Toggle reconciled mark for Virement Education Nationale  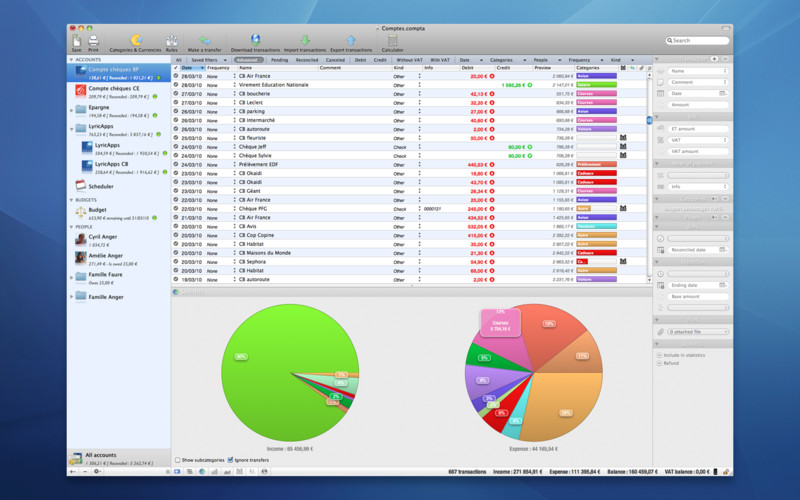(176, 85)
